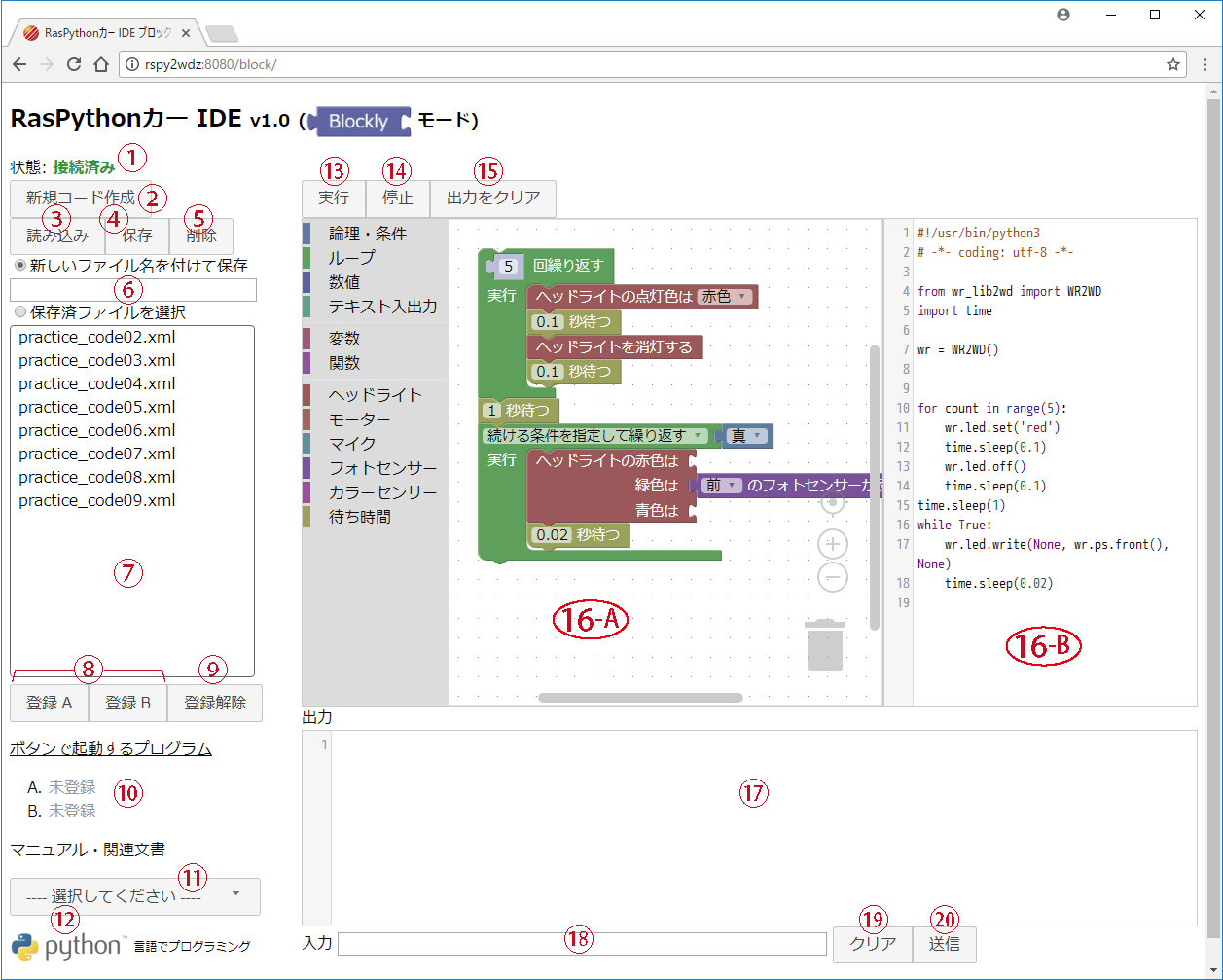
Task: Open the 前 photosensor position dropdown
Action: pyautogui.click(x=721, y=485)
